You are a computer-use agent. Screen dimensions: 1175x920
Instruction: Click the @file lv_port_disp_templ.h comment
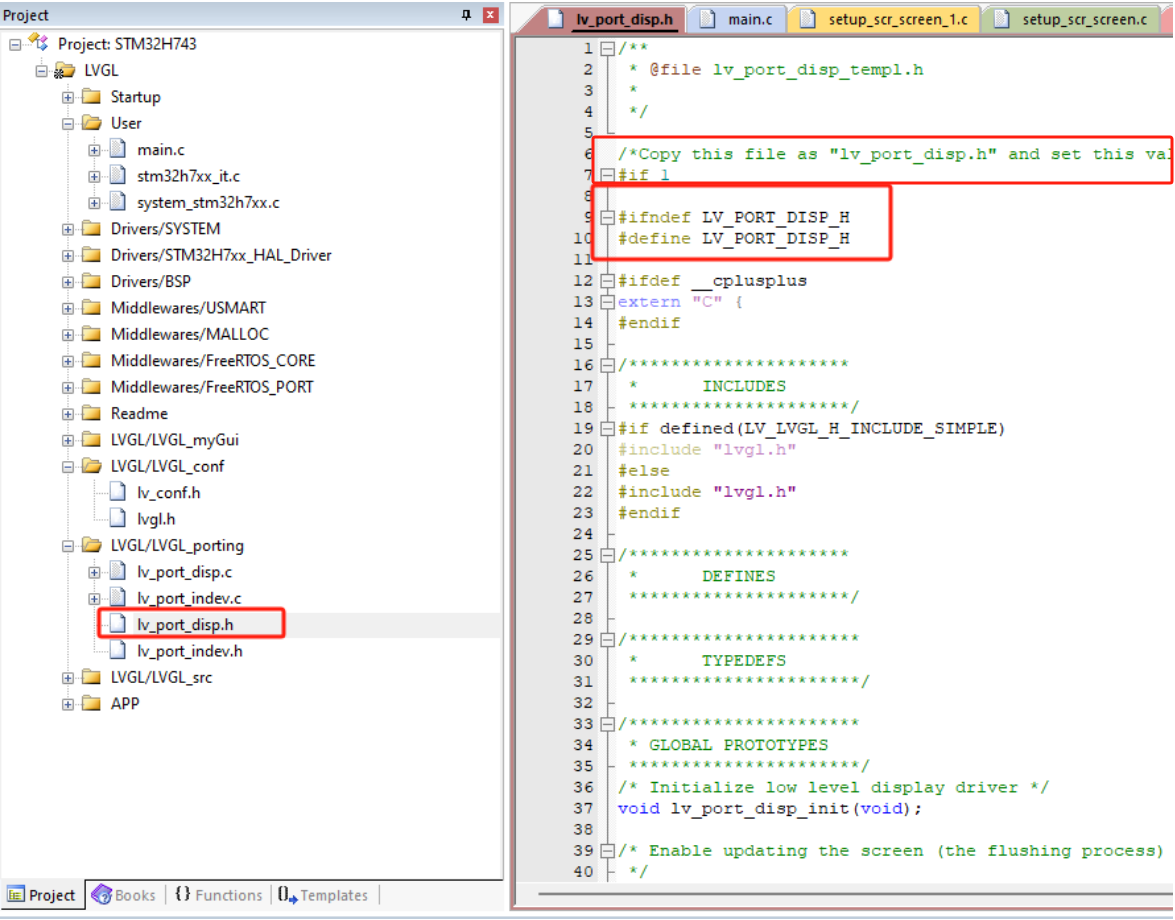pos(786,70)
